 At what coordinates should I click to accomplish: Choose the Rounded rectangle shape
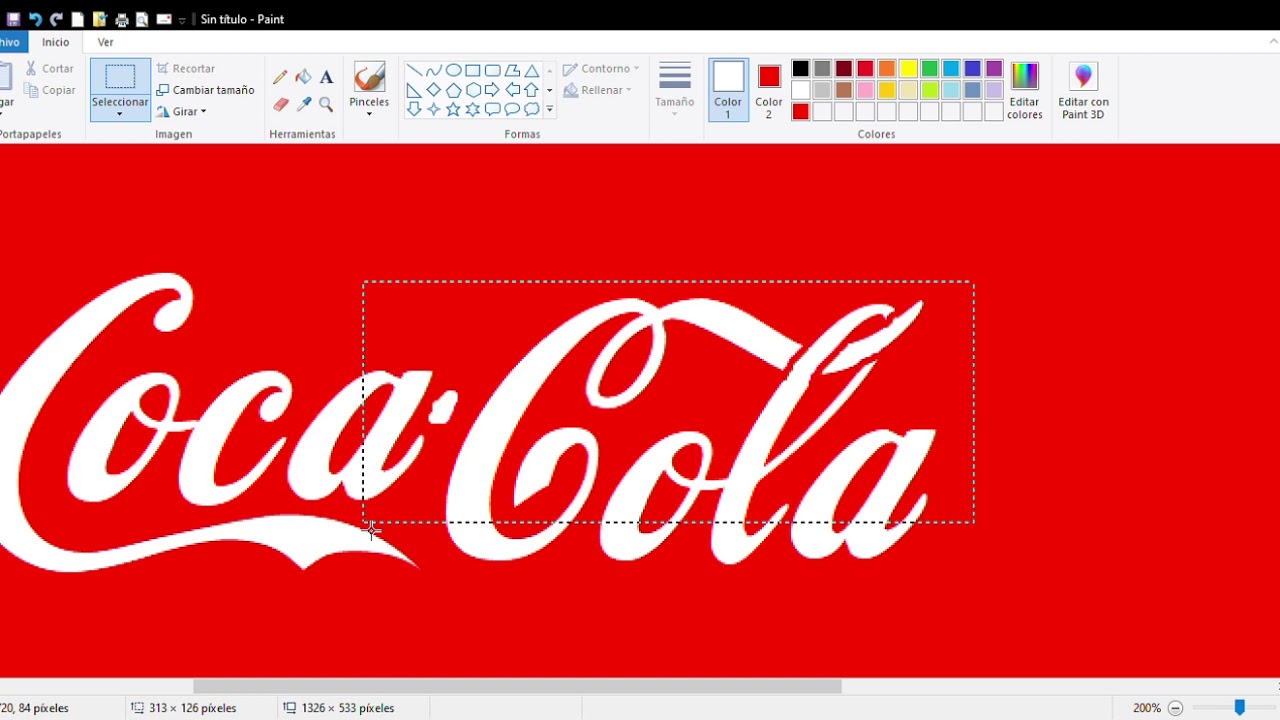[492, 71]
